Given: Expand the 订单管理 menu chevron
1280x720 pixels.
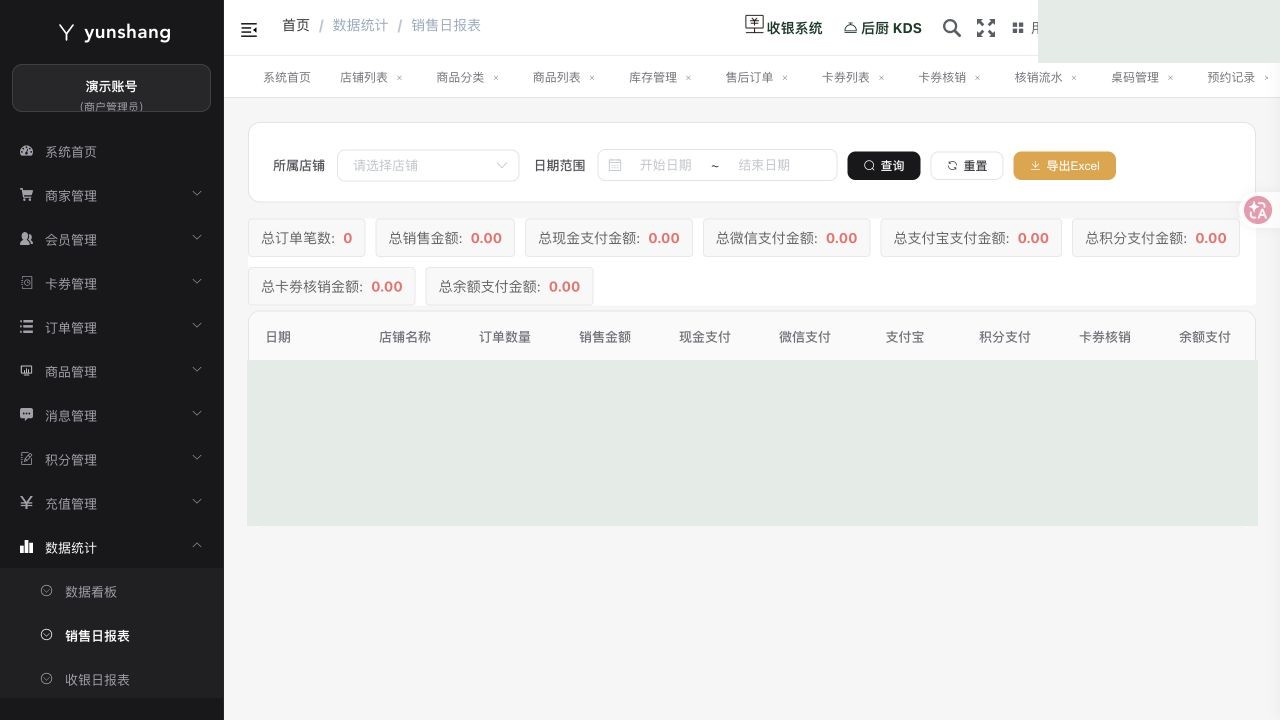Looking at the screenshot, I should pyautogui.click(x=197, y=325).
